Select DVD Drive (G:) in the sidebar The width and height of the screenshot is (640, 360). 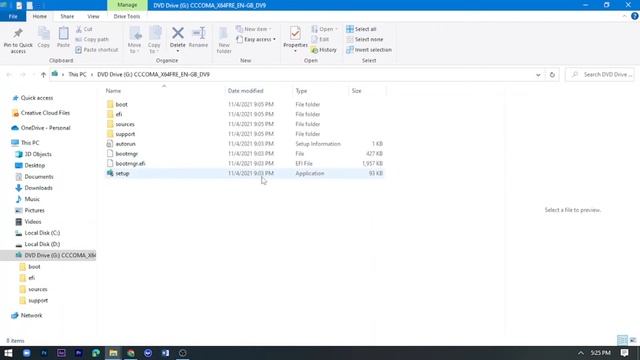pos(48,255)
